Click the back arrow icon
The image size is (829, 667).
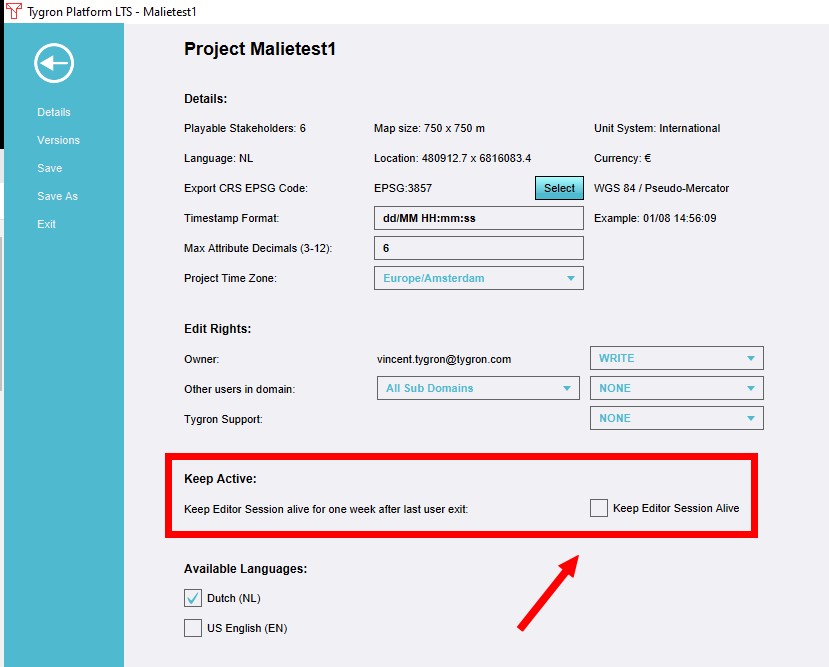click(x=53, y=64)
